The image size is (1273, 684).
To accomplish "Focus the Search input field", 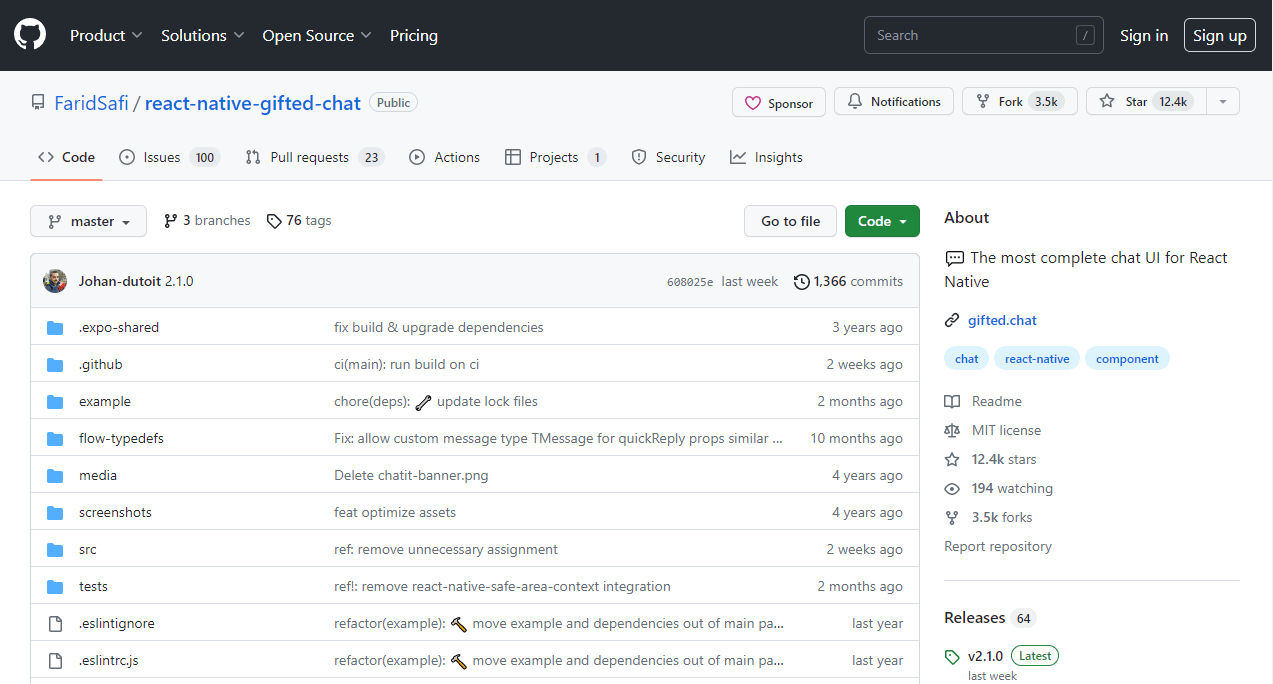I will click(x=970, y=35).
